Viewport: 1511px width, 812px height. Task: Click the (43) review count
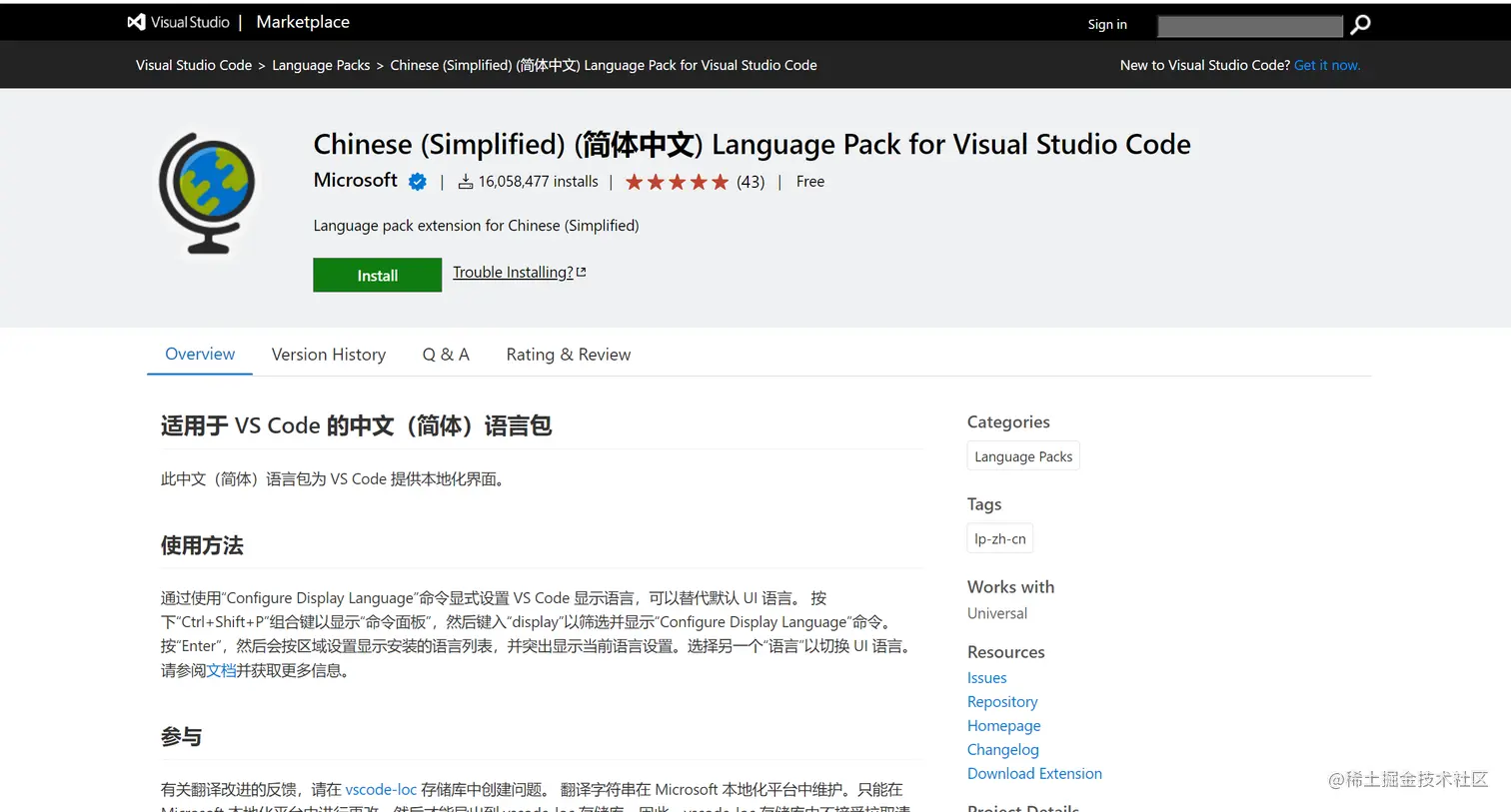[x=751, y=182]
